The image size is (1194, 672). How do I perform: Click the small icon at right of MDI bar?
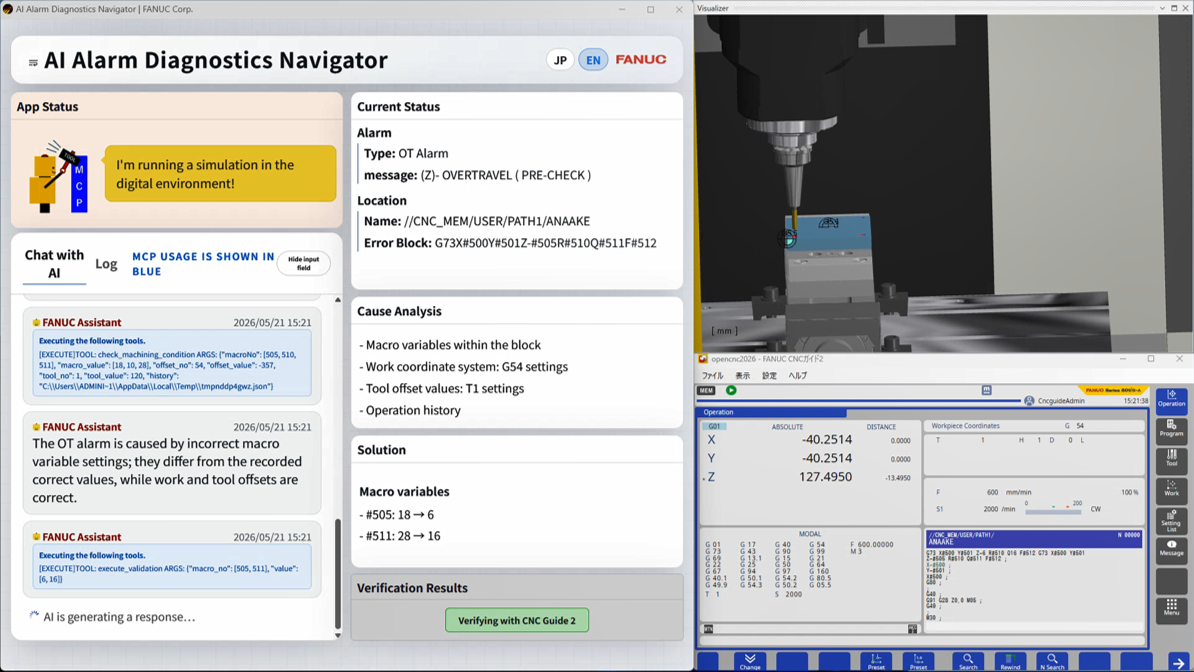pyautogui.click(x=912, y=629)
